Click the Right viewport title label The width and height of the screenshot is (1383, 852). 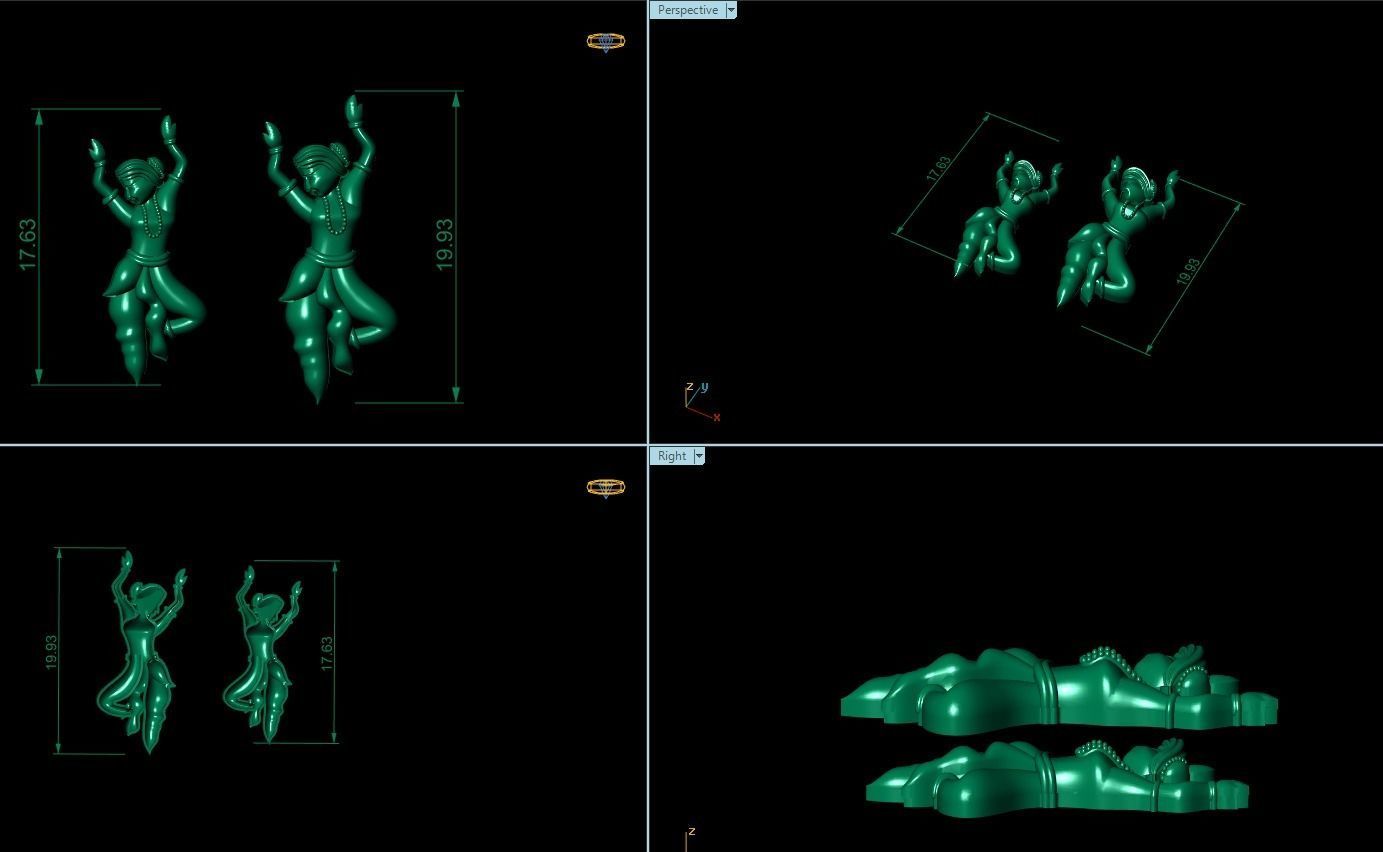(x=671, y=456)
